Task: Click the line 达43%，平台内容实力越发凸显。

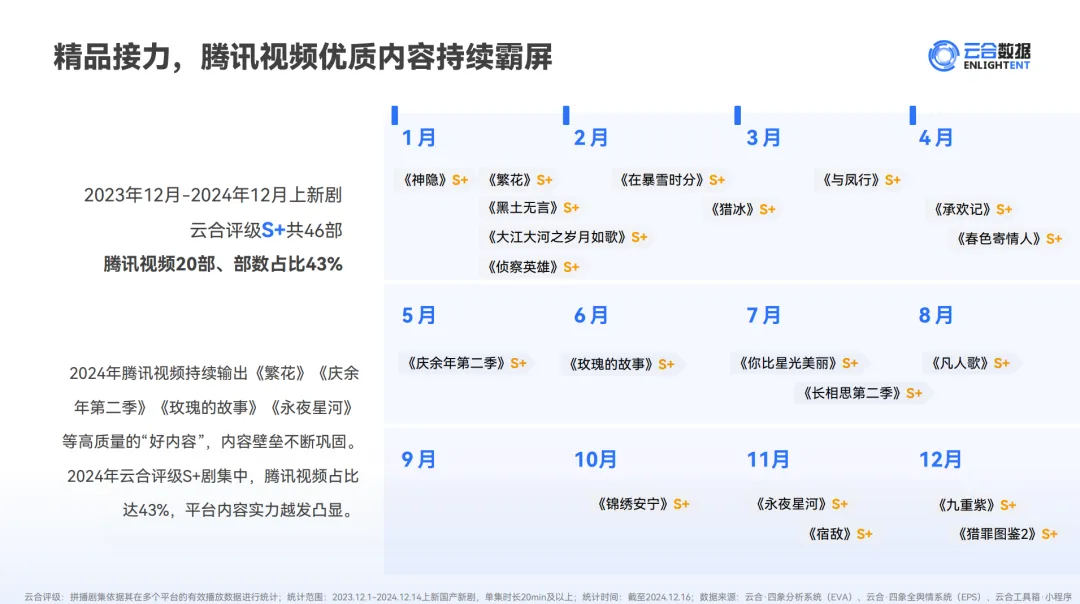Action: coord(238,510)
